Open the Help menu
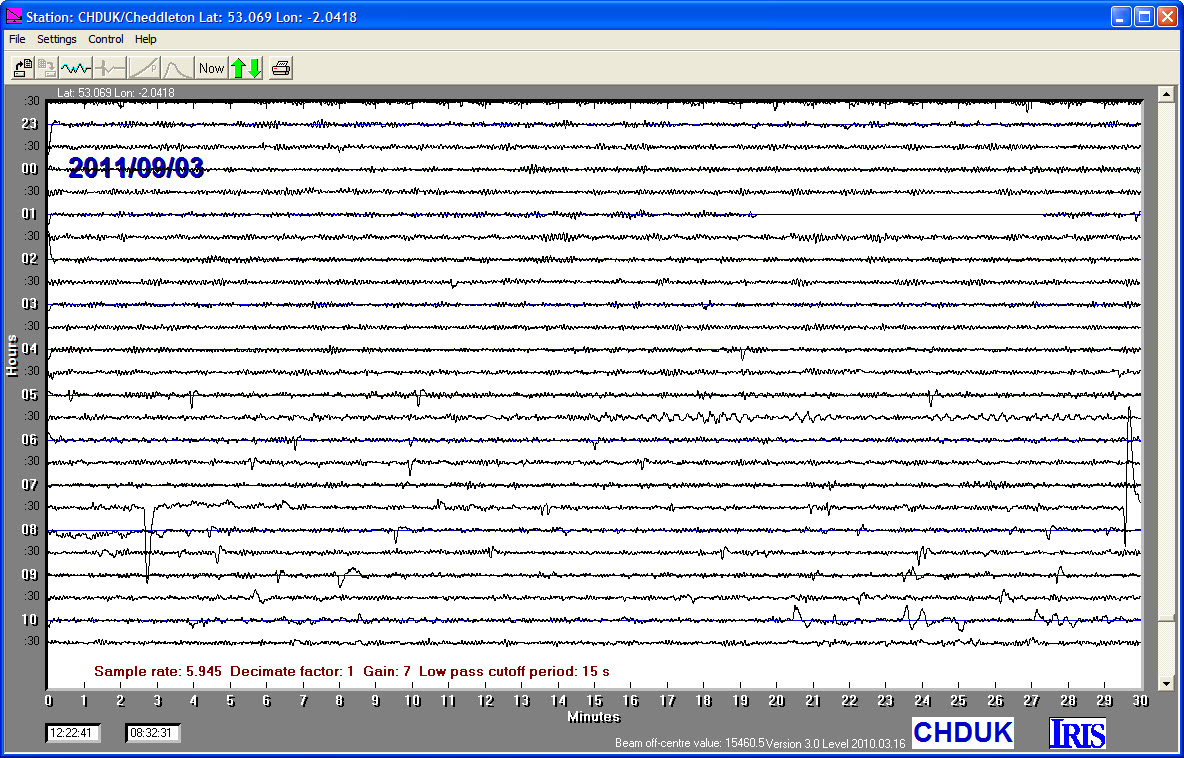1184x758 pixels. click(146, 39)
